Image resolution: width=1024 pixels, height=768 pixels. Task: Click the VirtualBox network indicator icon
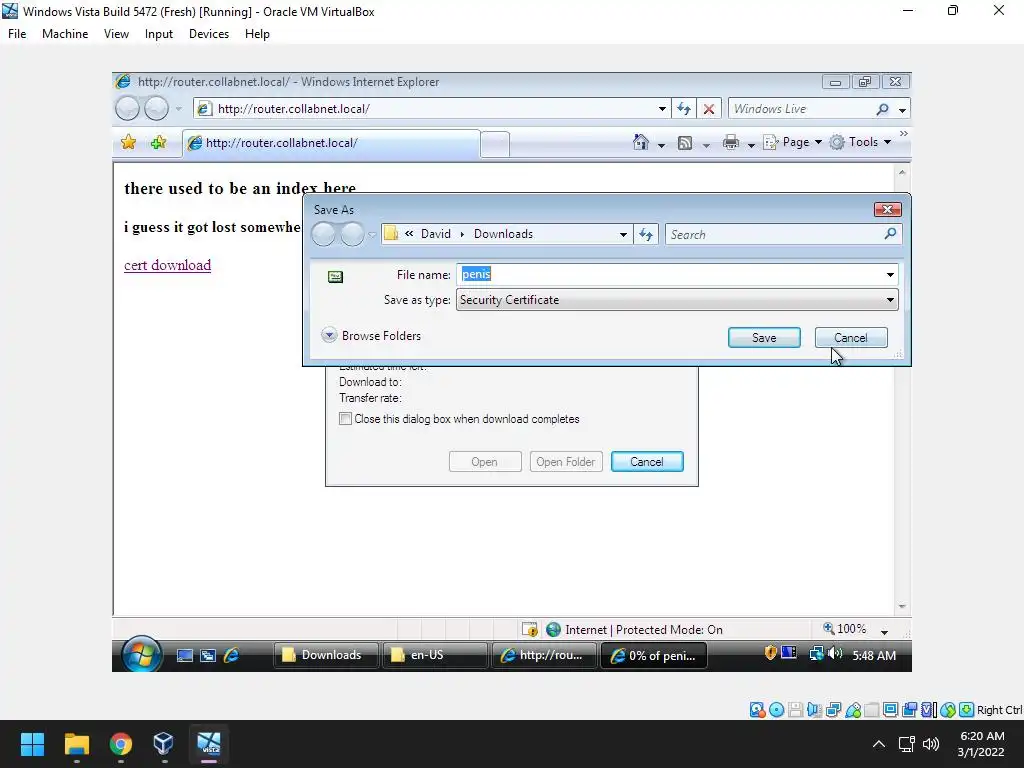pyautogui.click(x=833, y=710)
